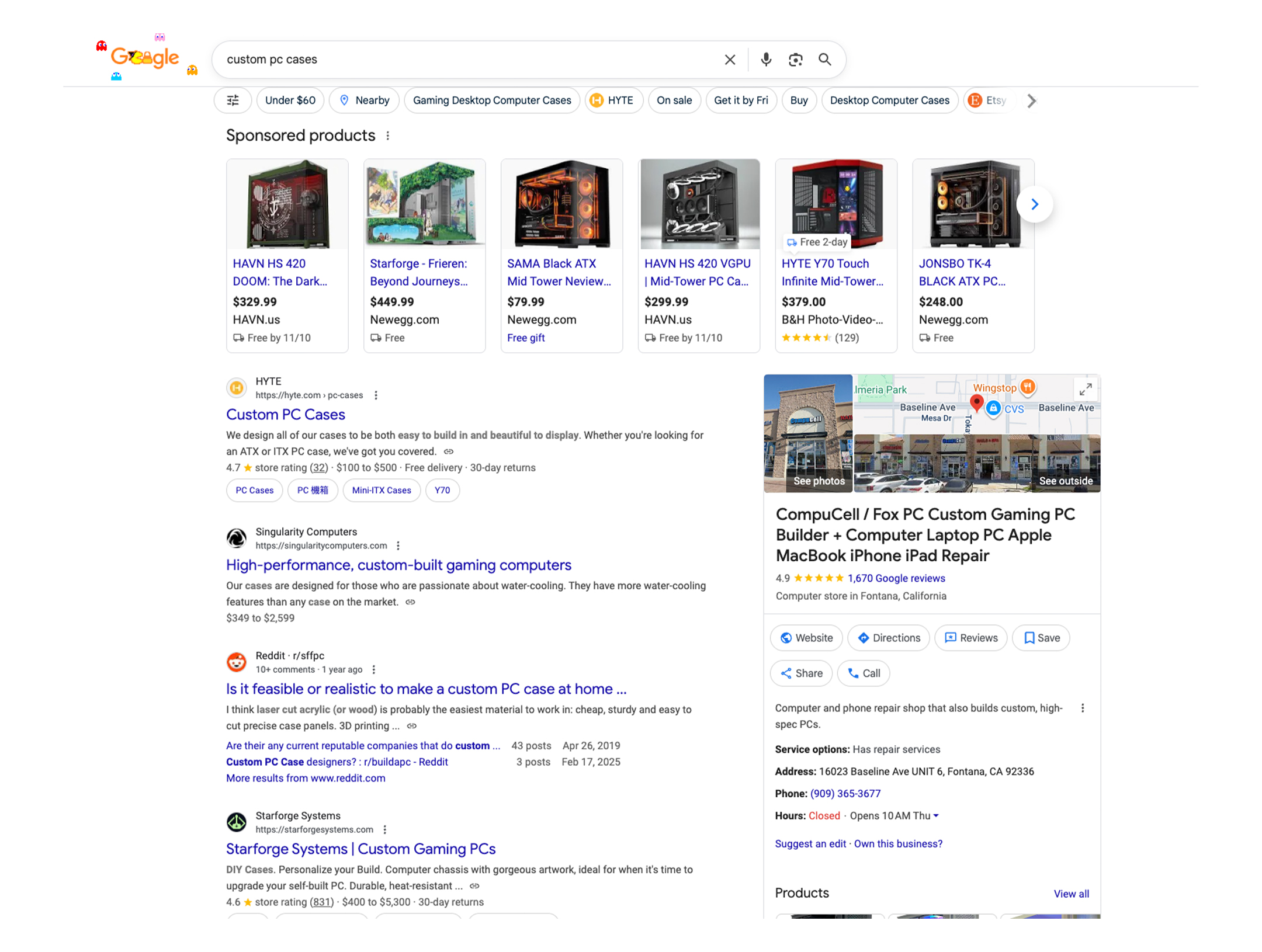Image resolution: width=1262 pixels, height=952 pixels.
Task: Show next sponsored products with arrow
Action: pos(1034,204)
